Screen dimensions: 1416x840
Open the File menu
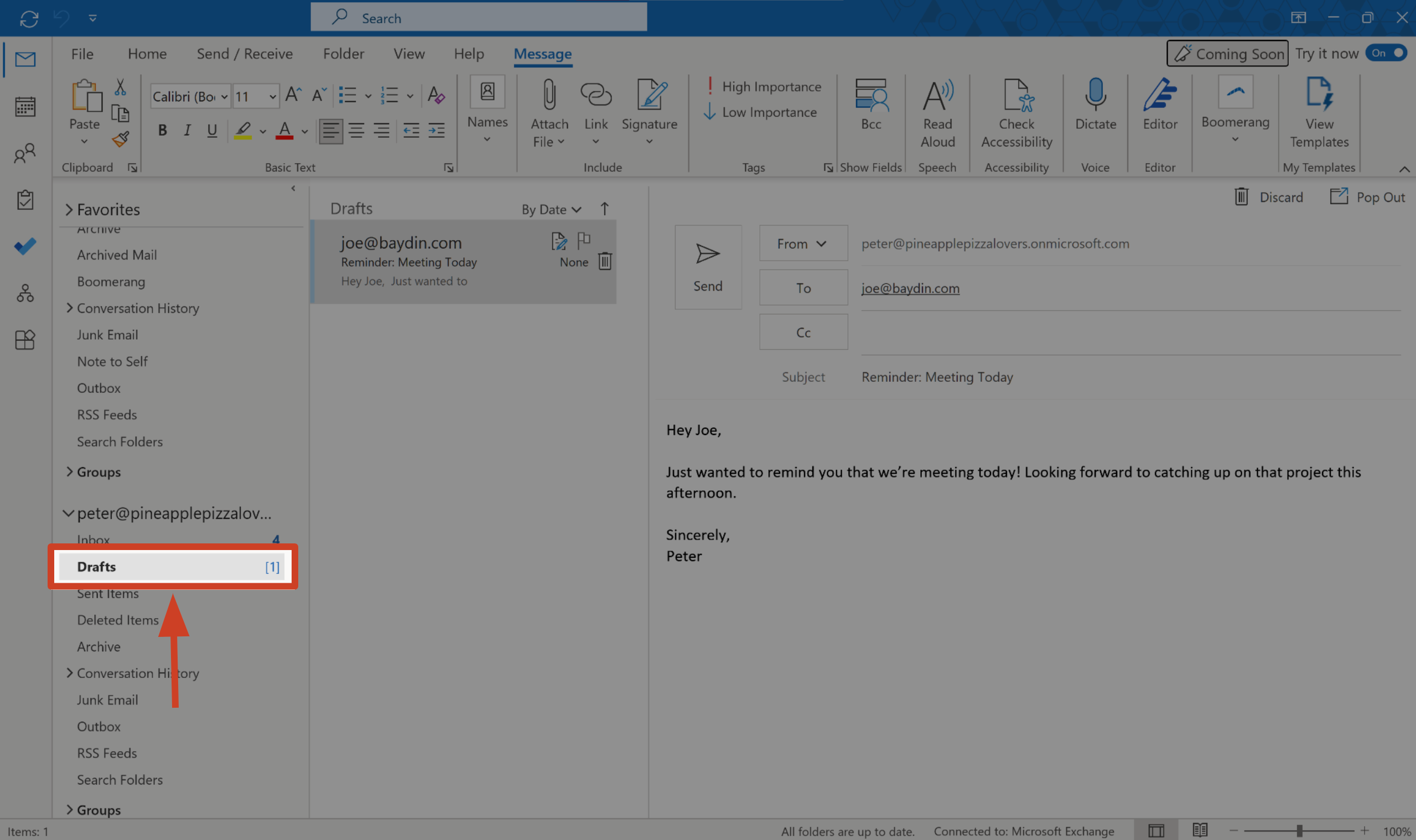(82, 54)
